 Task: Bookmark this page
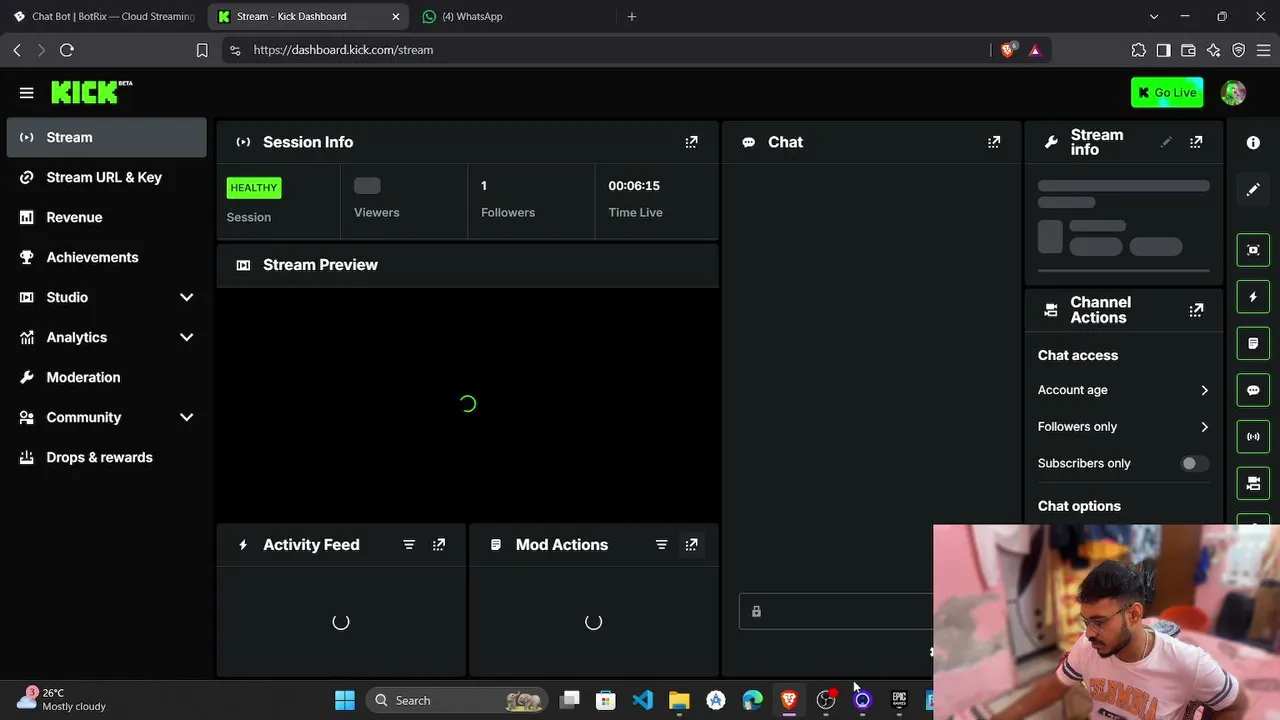point(202,50)
